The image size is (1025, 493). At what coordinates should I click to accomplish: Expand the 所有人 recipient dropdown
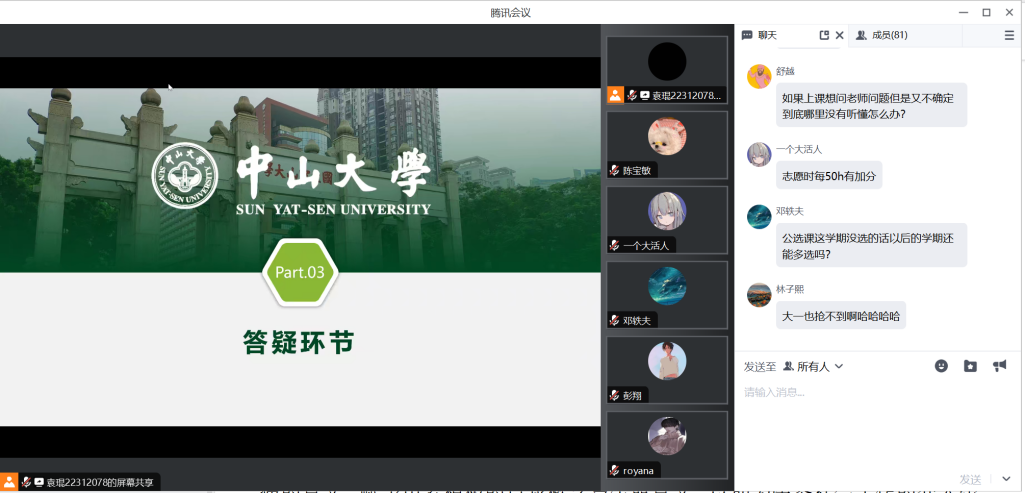click(x=813, y=367)
